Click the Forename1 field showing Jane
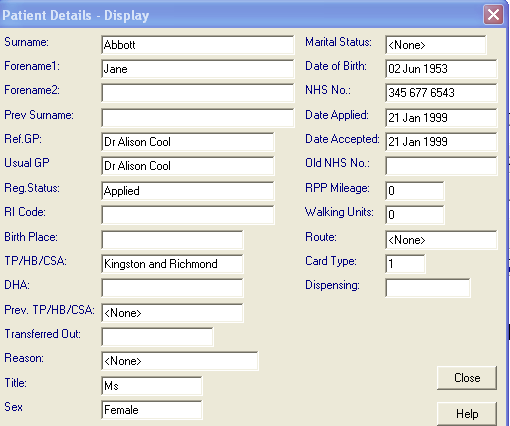This screenshot has height=426, width=510. tap(198, 69)
